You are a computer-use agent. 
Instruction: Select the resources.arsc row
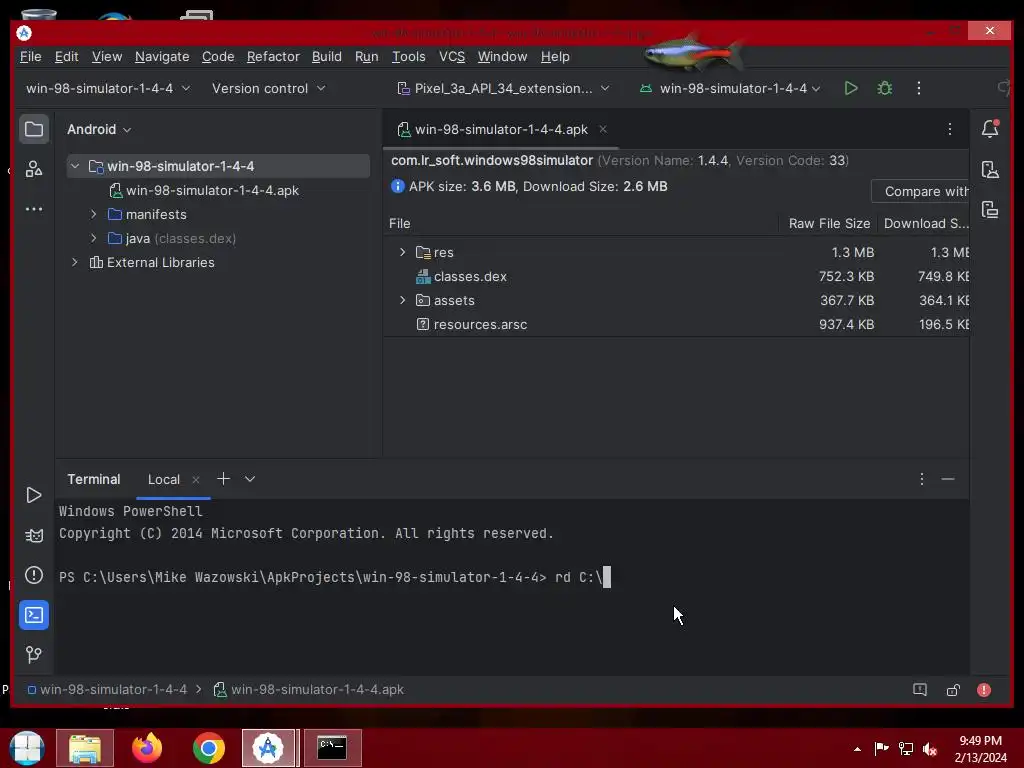point(677,325)
